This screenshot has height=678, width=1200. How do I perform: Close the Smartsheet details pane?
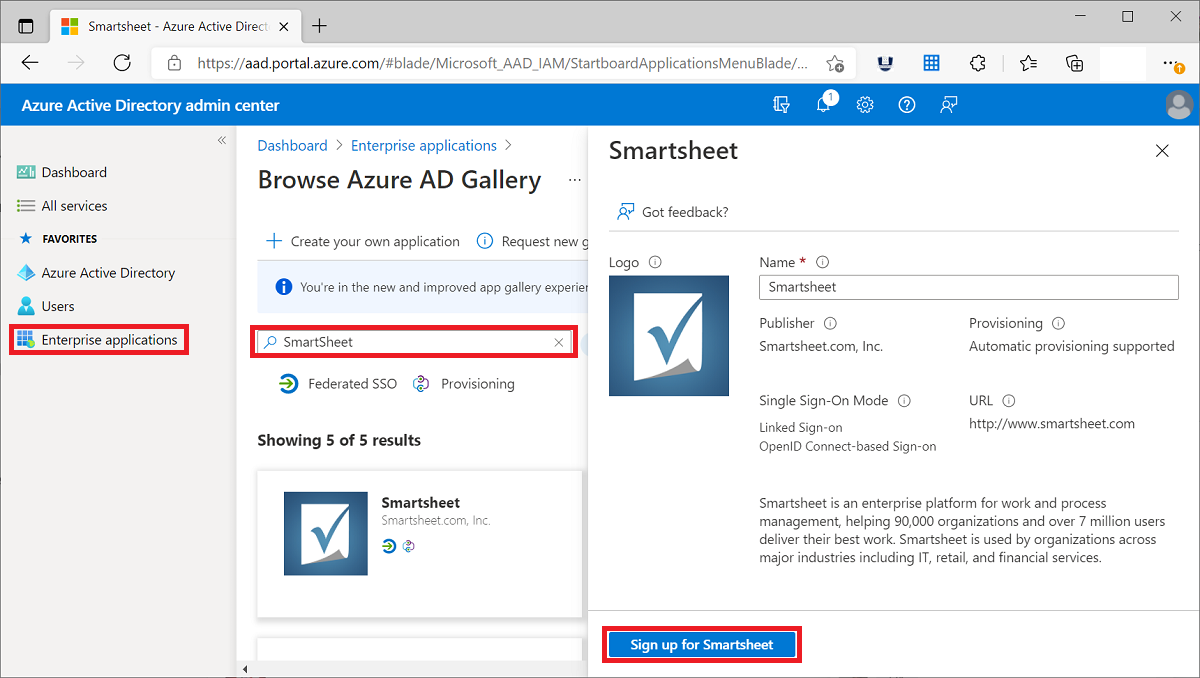1162,151
